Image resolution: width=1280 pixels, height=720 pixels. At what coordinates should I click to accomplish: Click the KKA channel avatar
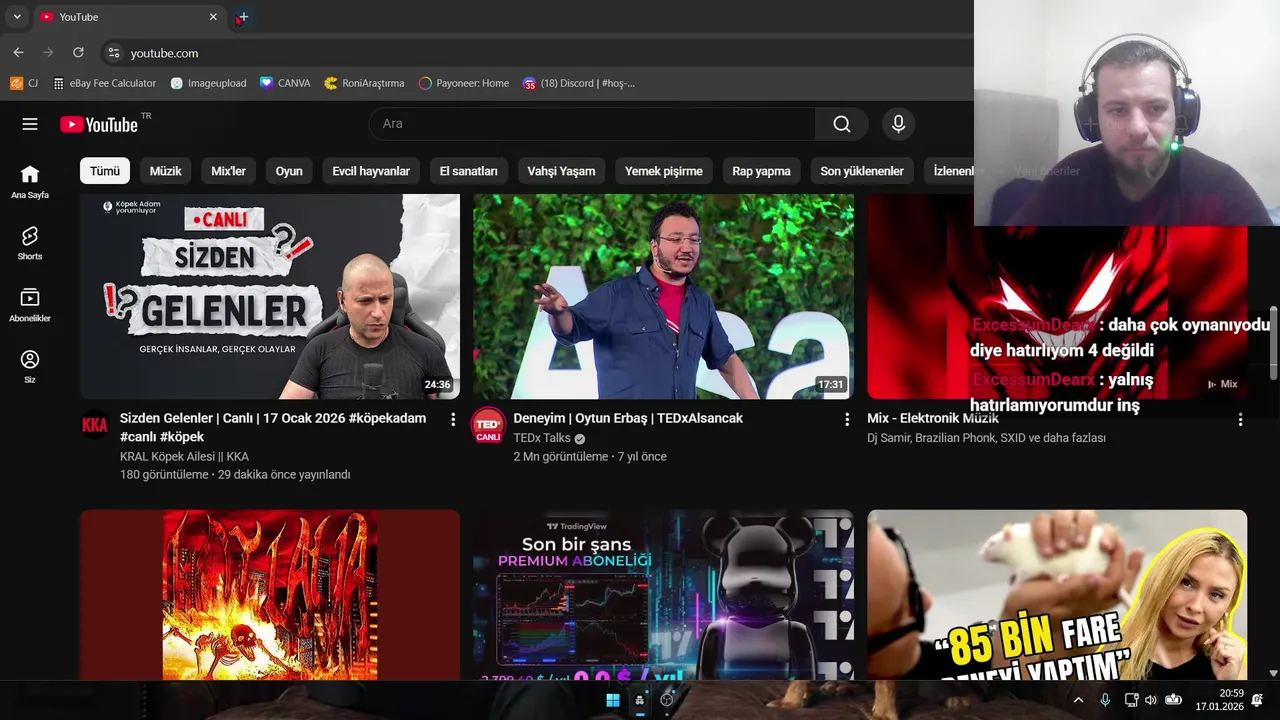point(95,425)
